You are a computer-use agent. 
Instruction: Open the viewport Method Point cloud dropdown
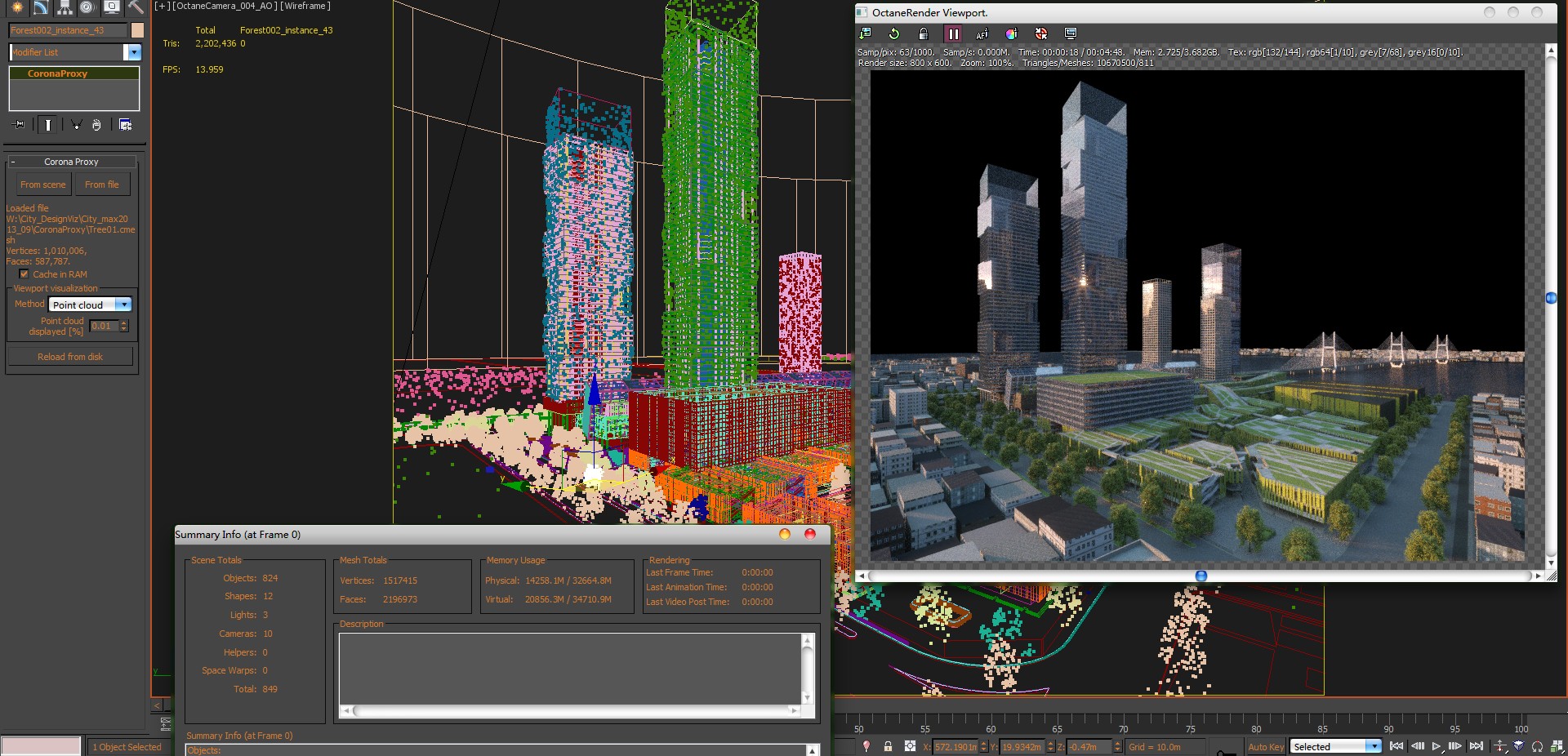click(x=90, y=305)
